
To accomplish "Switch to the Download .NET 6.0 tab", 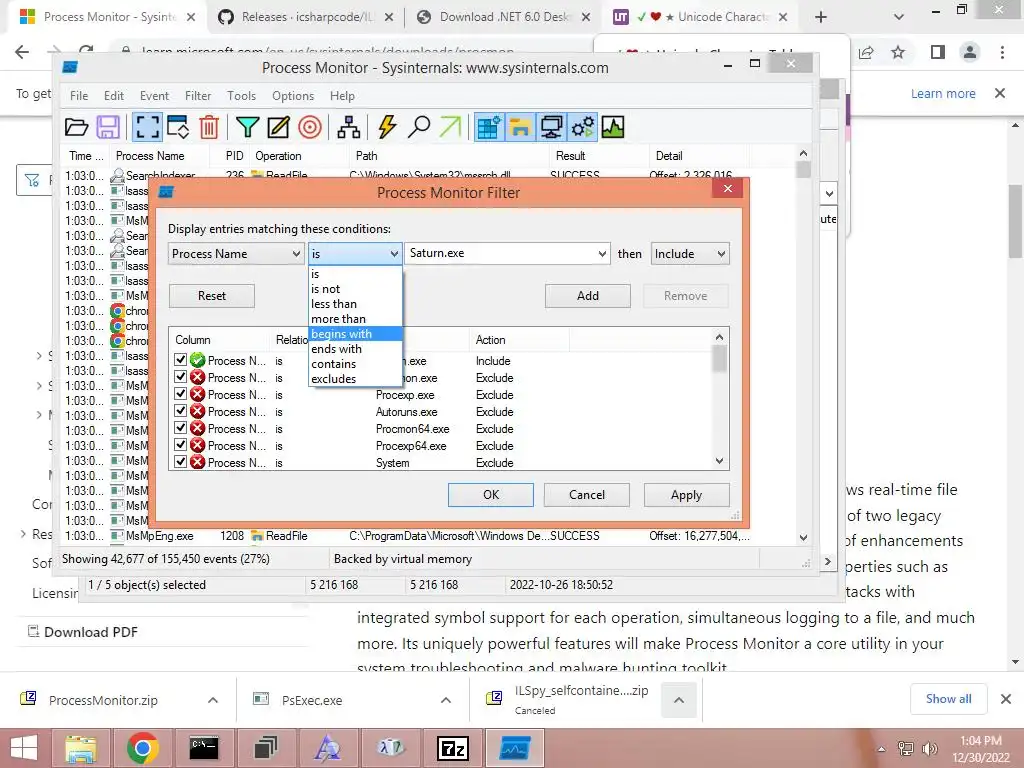I will (504, 17).
